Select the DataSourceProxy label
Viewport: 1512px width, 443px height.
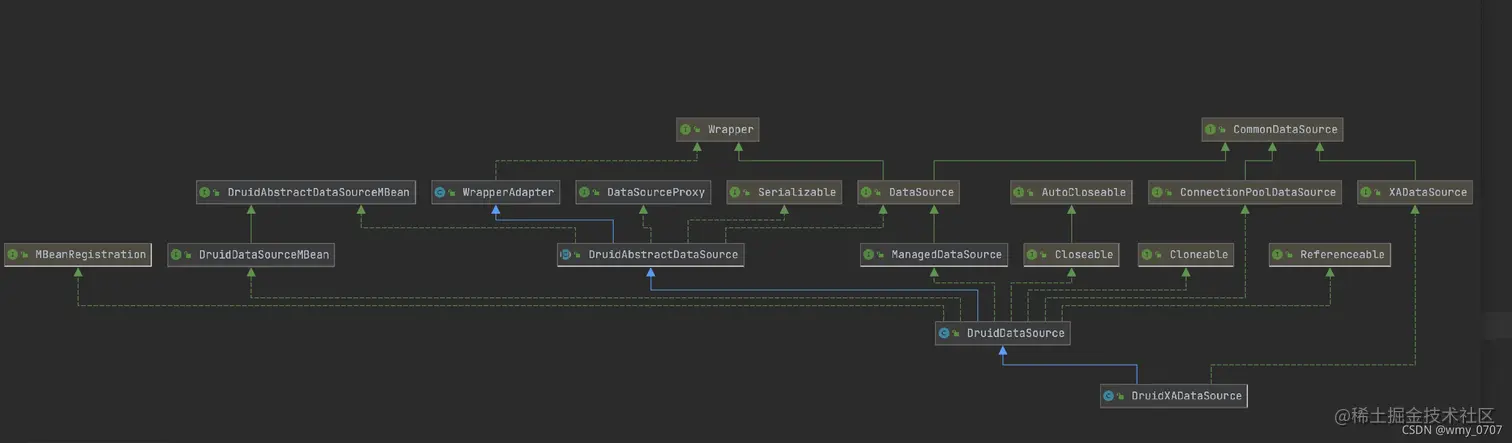coord(656,192)
